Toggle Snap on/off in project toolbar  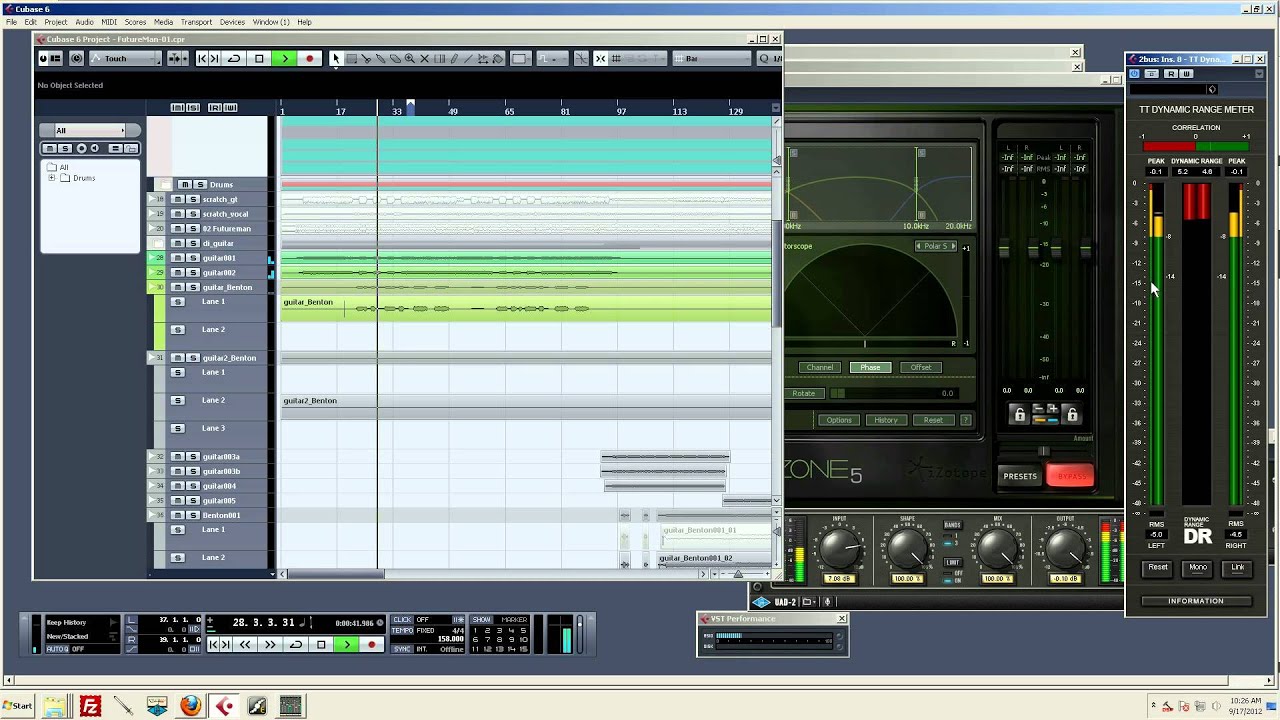tap(600, 59)
